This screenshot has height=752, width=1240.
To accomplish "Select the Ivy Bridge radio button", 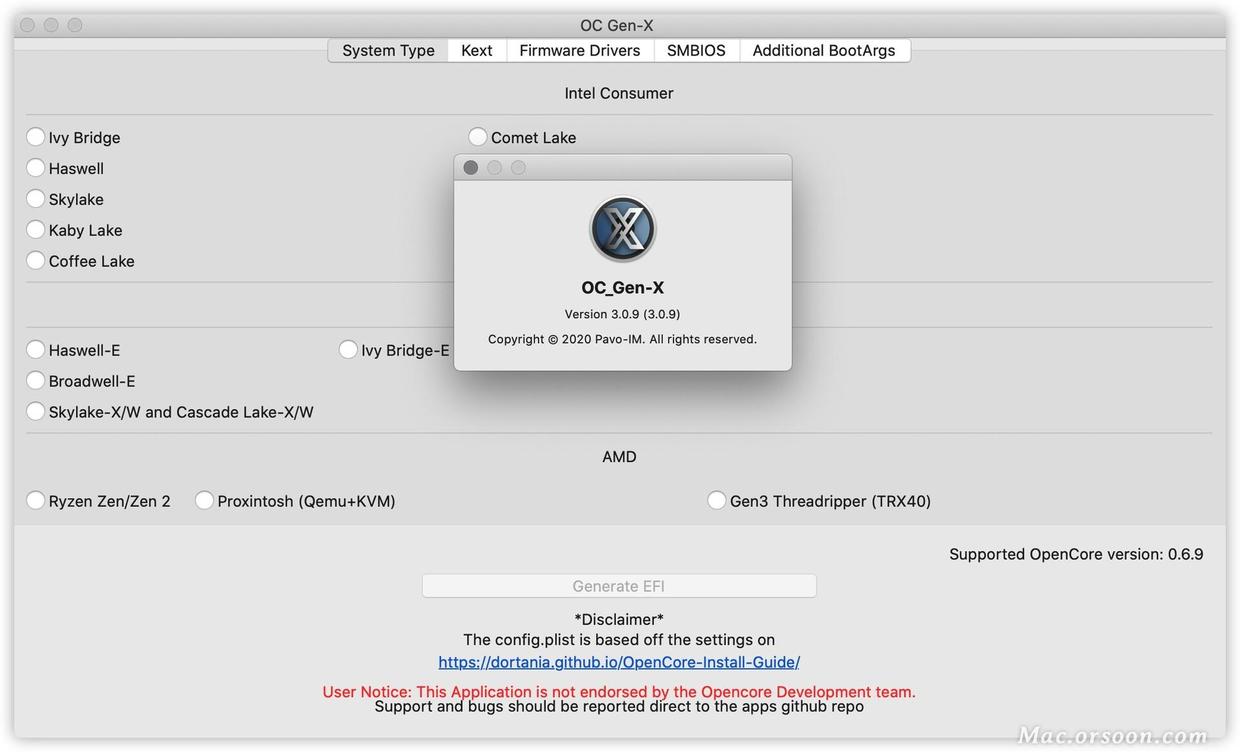I will [36, 137].
